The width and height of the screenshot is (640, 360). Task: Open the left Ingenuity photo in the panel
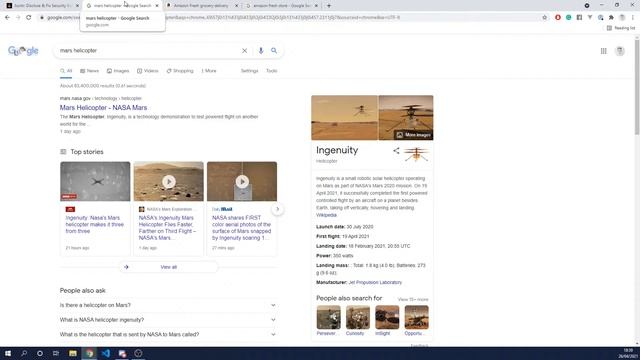pos(344,118)
